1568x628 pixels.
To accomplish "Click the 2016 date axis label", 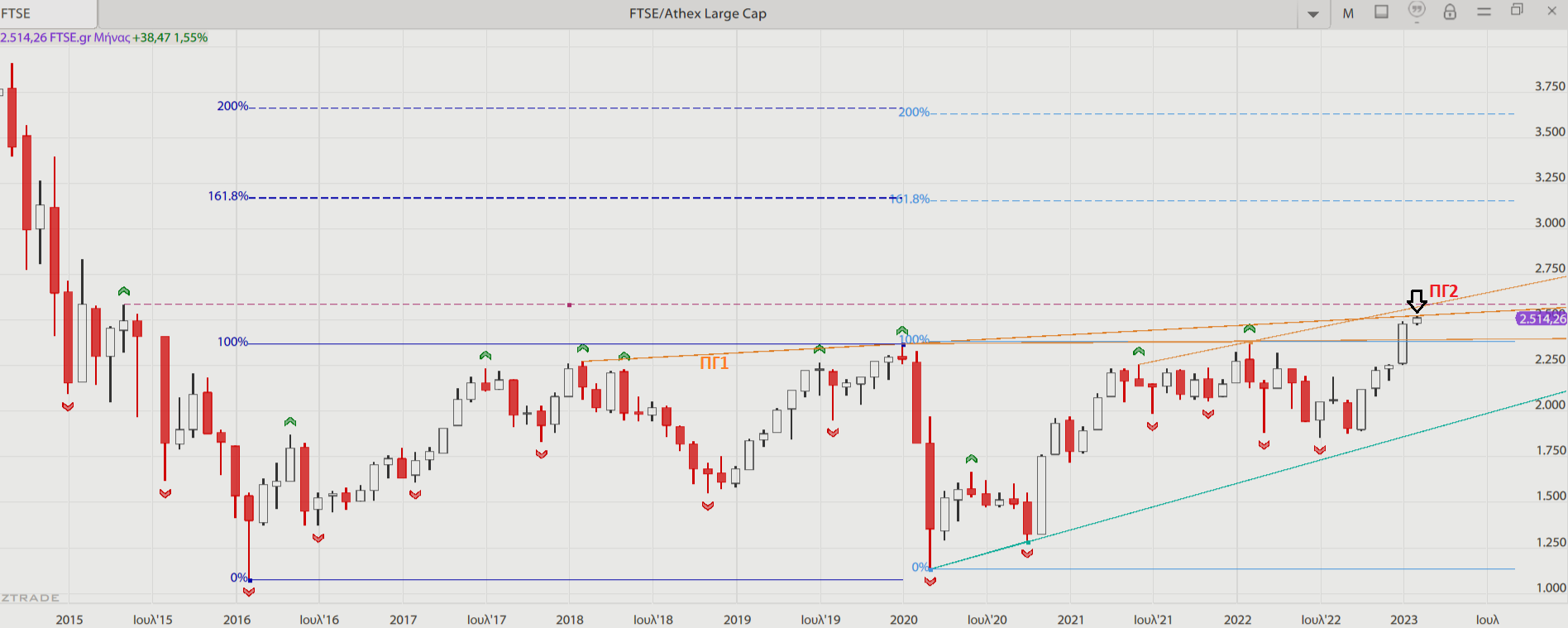I will pyautogui.click(x=237, y=619).
